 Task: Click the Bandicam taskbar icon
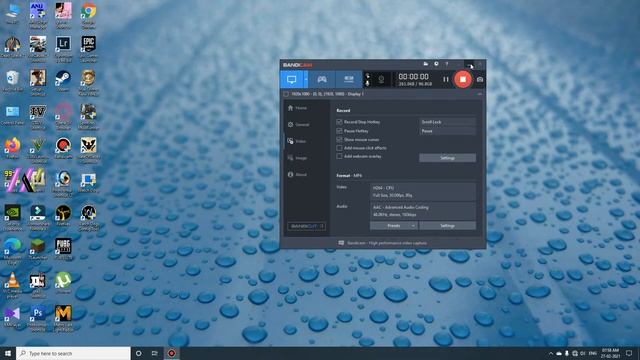172,353
